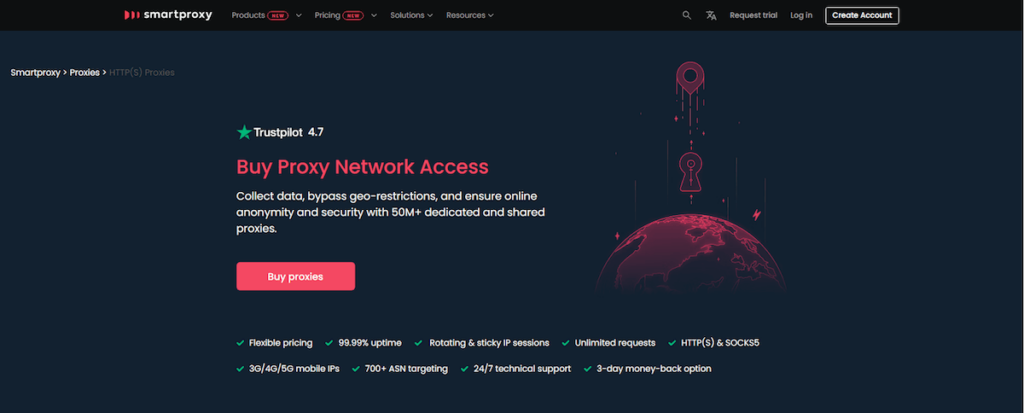Viewport: 1024px width, 413px height.
Task: Click the Buy Proxy Network Access heading
Action: 362,167
